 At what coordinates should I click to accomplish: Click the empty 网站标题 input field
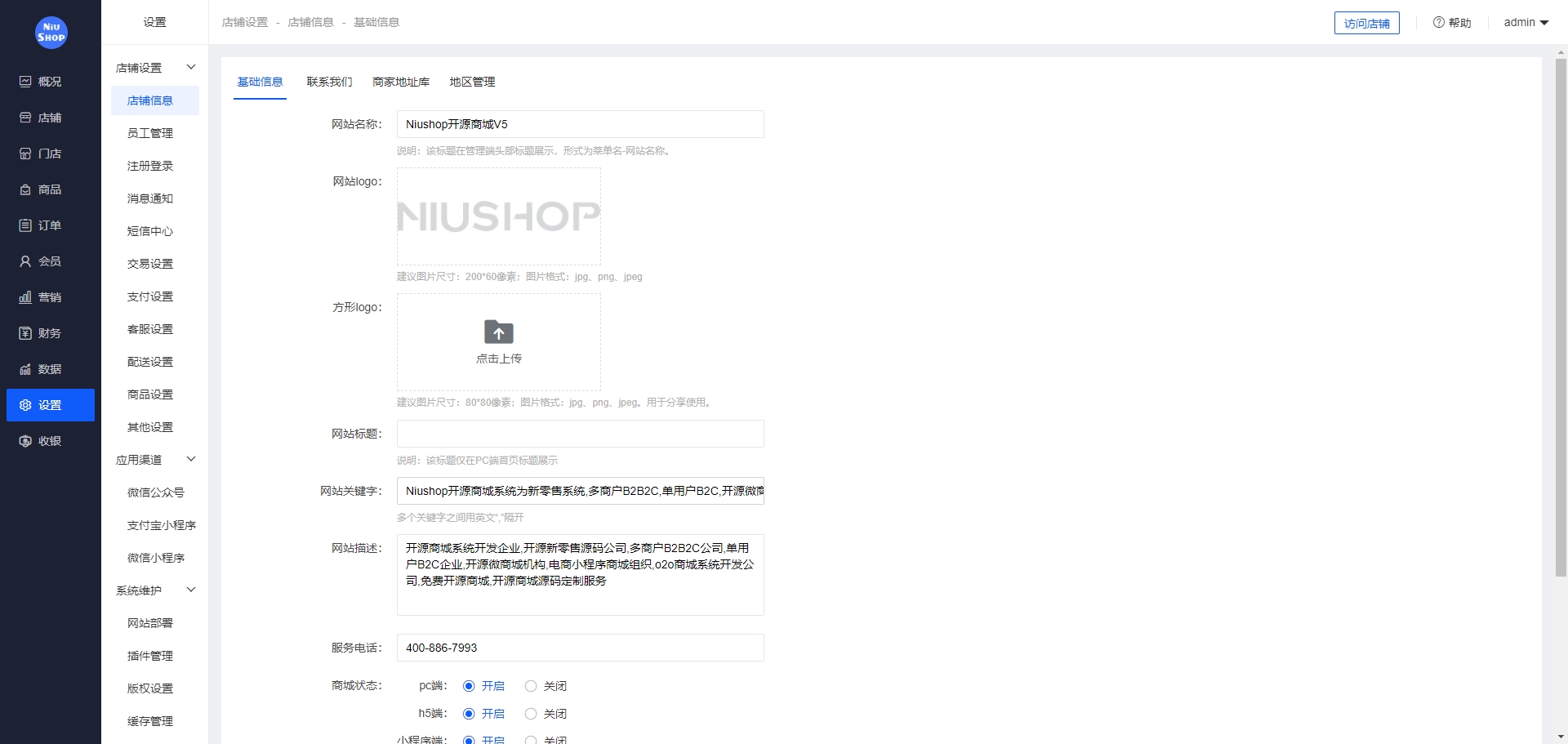click(581, 434)
